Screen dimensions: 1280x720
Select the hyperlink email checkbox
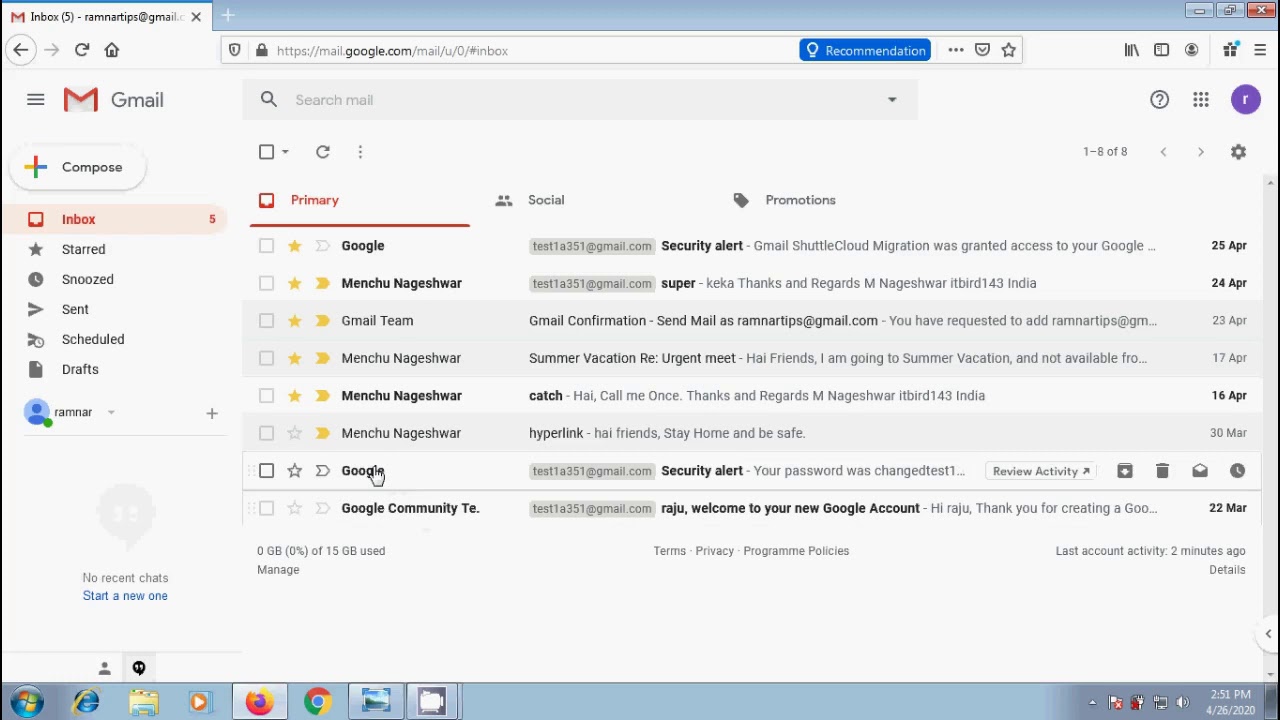click(x=266, y=433)
